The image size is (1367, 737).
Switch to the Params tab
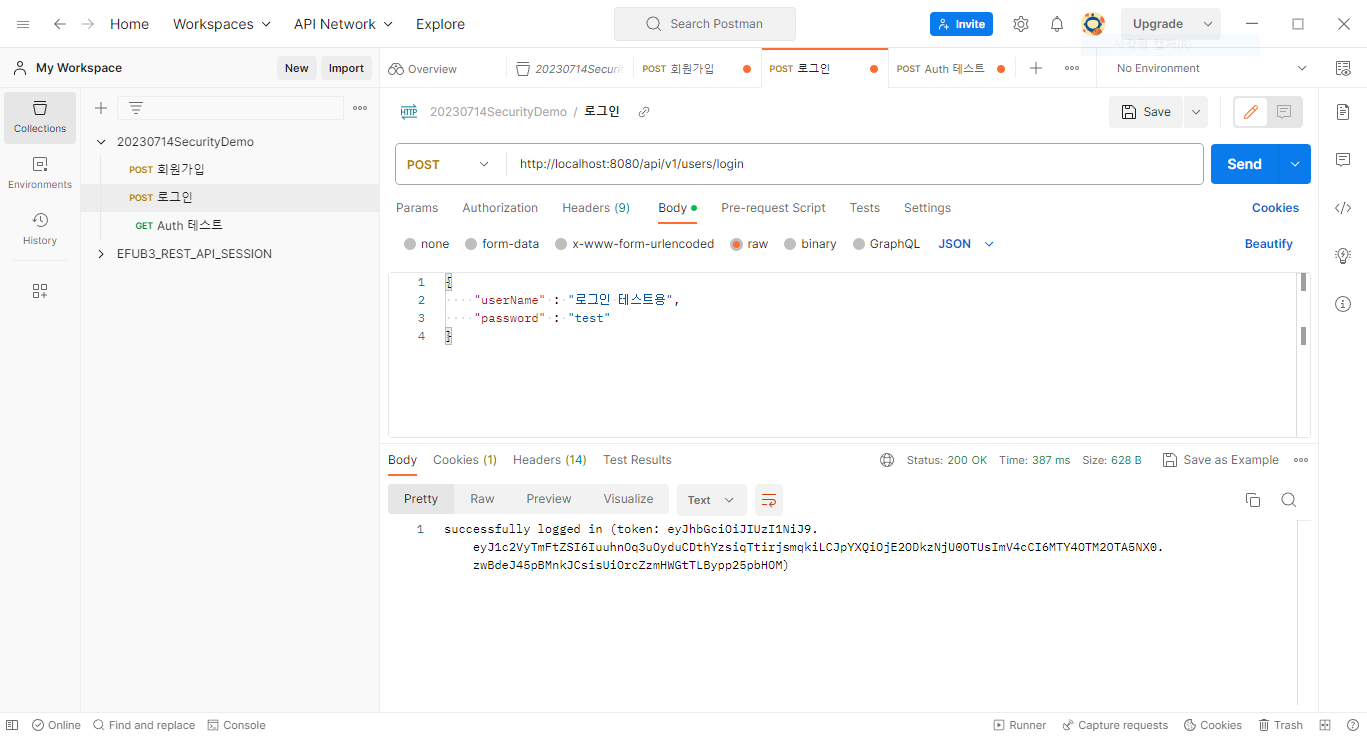coord(417,208)
